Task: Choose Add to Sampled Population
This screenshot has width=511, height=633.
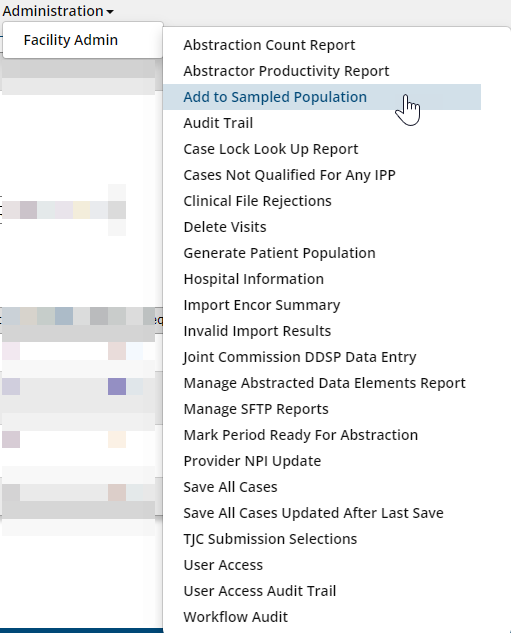Action: pyautogui.click(x=275, y=97)
